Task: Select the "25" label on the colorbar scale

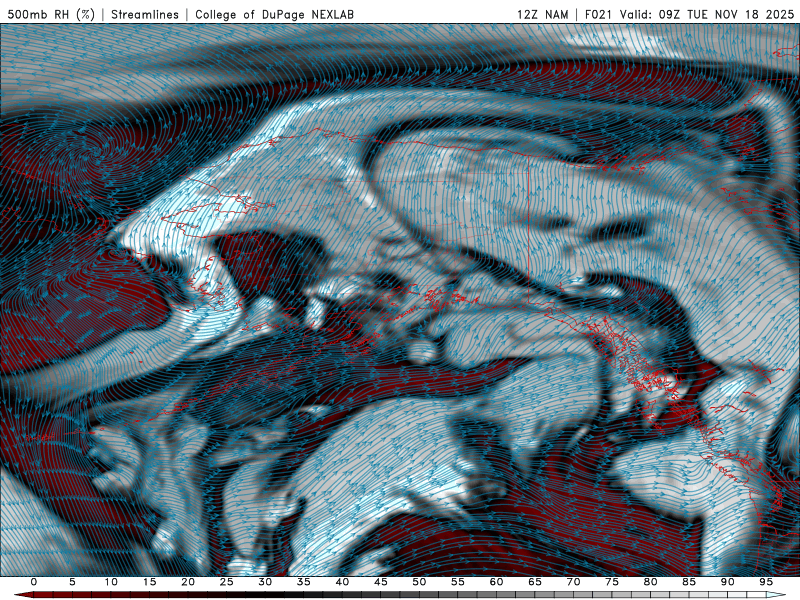Action: (227, 582)
